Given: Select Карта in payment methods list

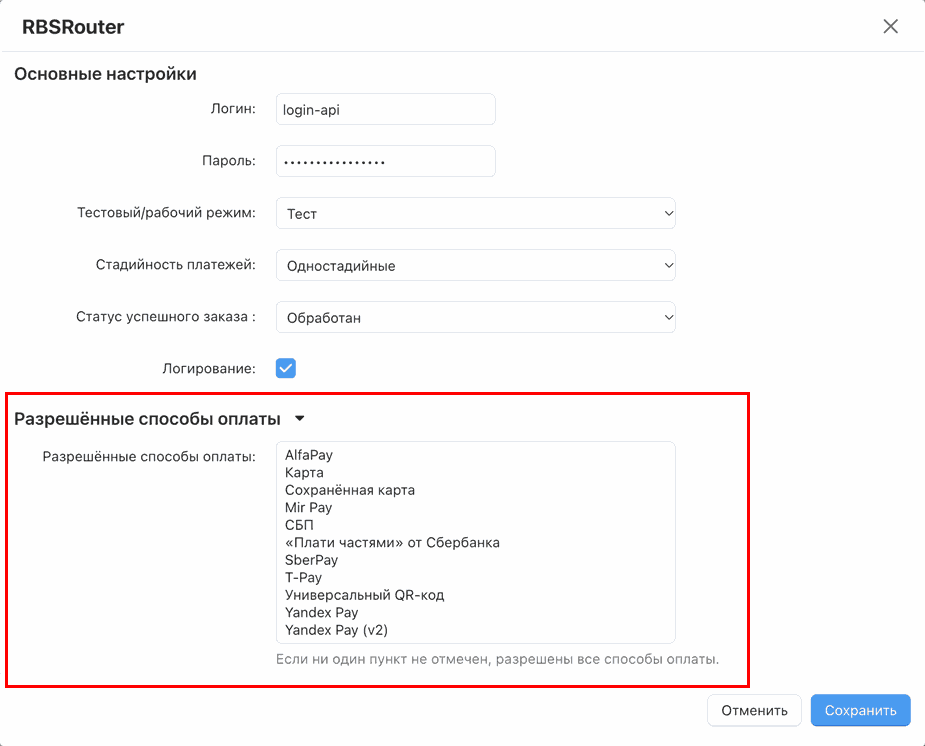Looking at the screenshot, I should tap(475, 473).
